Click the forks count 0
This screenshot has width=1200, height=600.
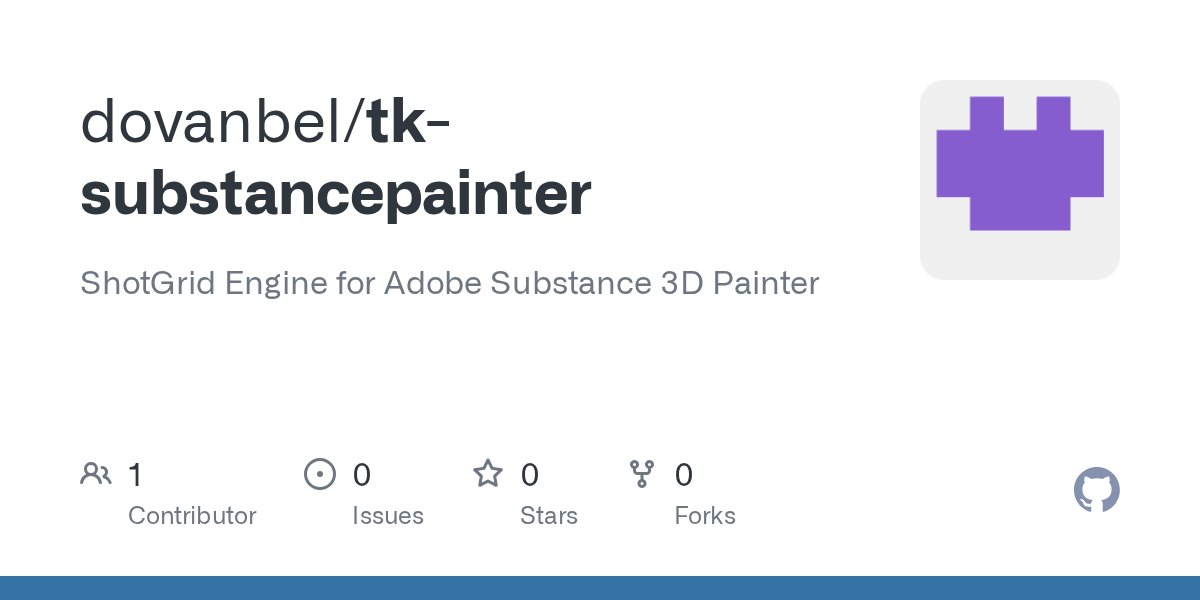(x=684, y=475)
